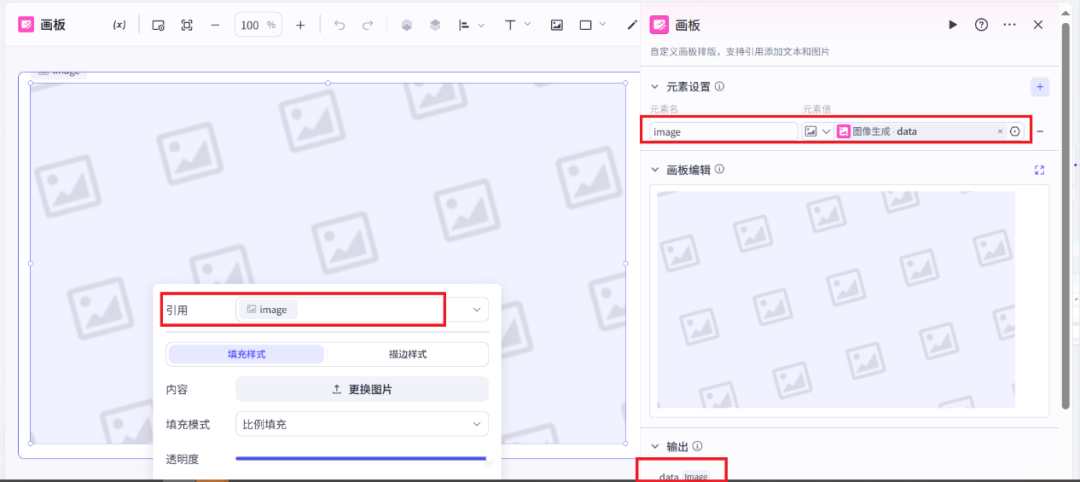The height and width of the screenshot is (482, 1080).
Task: Open the 填充模式 dropdown showing 比例填充
Action: (x=362, y=424)
